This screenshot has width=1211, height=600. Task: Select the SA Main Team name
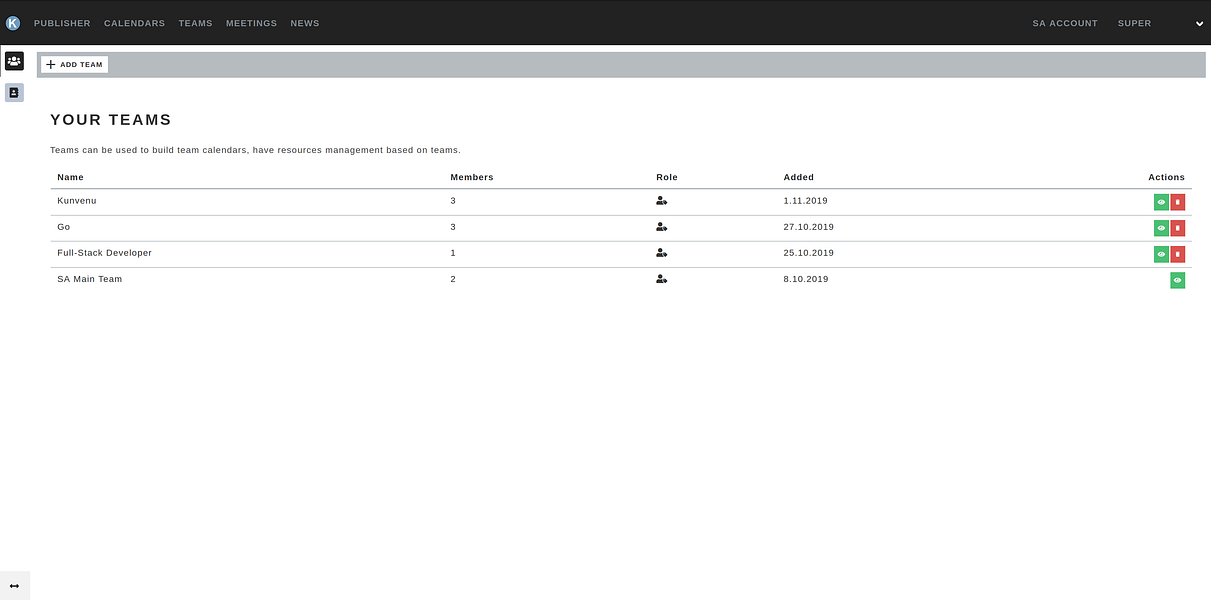[90, 279]
